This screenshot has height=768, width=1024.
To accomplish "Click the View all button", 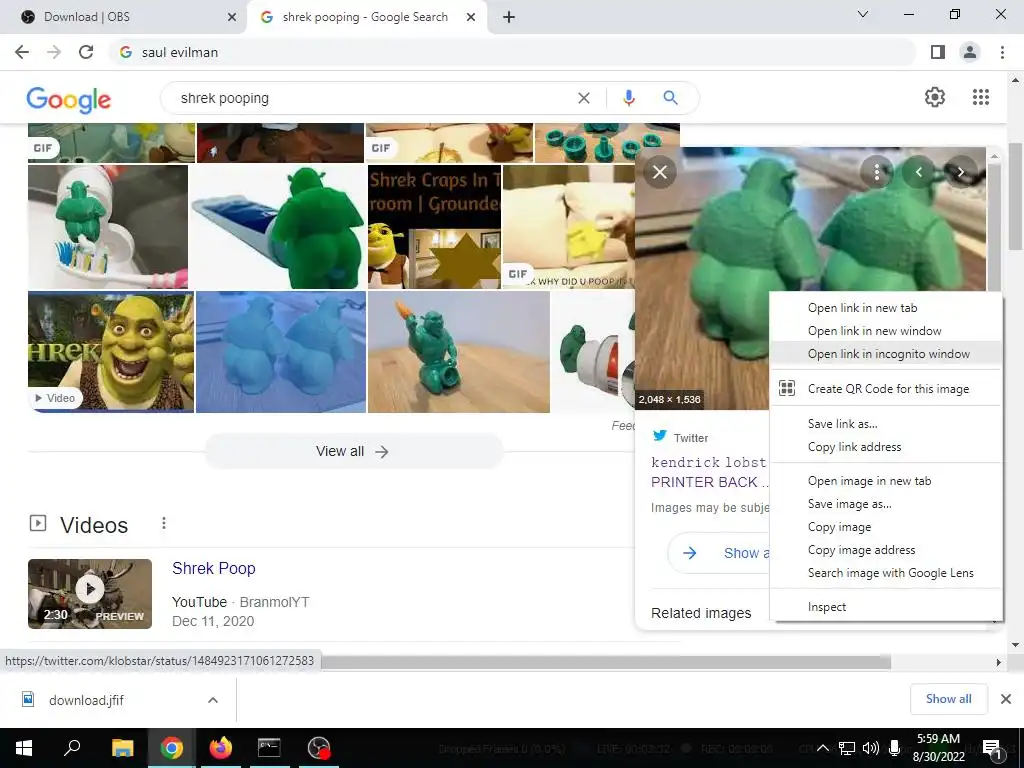I will 353,451.
